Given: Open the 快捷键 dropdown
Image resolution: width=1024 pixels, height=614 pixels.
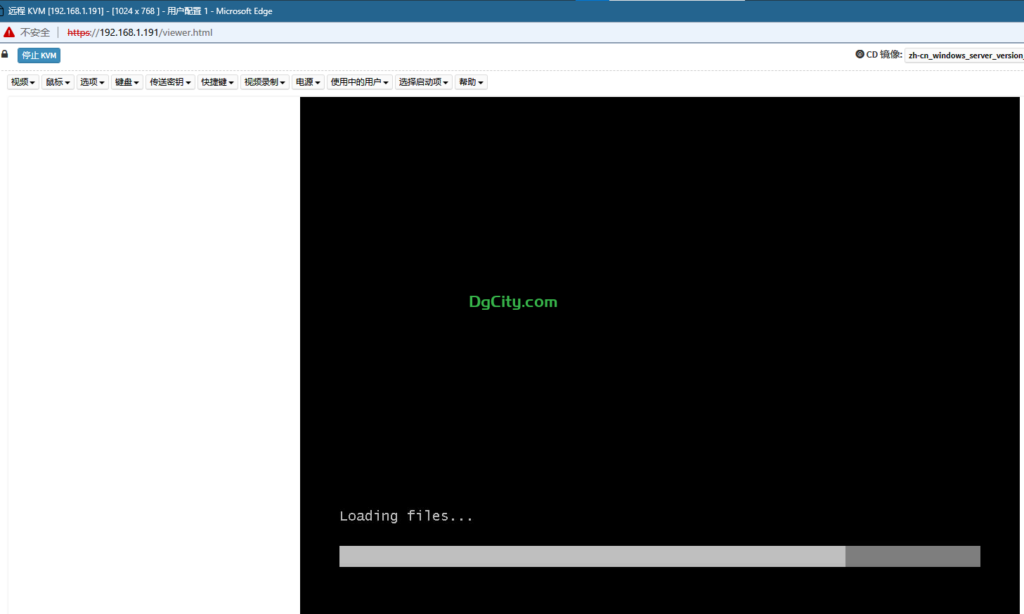Looking at the screenshot, I should (218, 82).
